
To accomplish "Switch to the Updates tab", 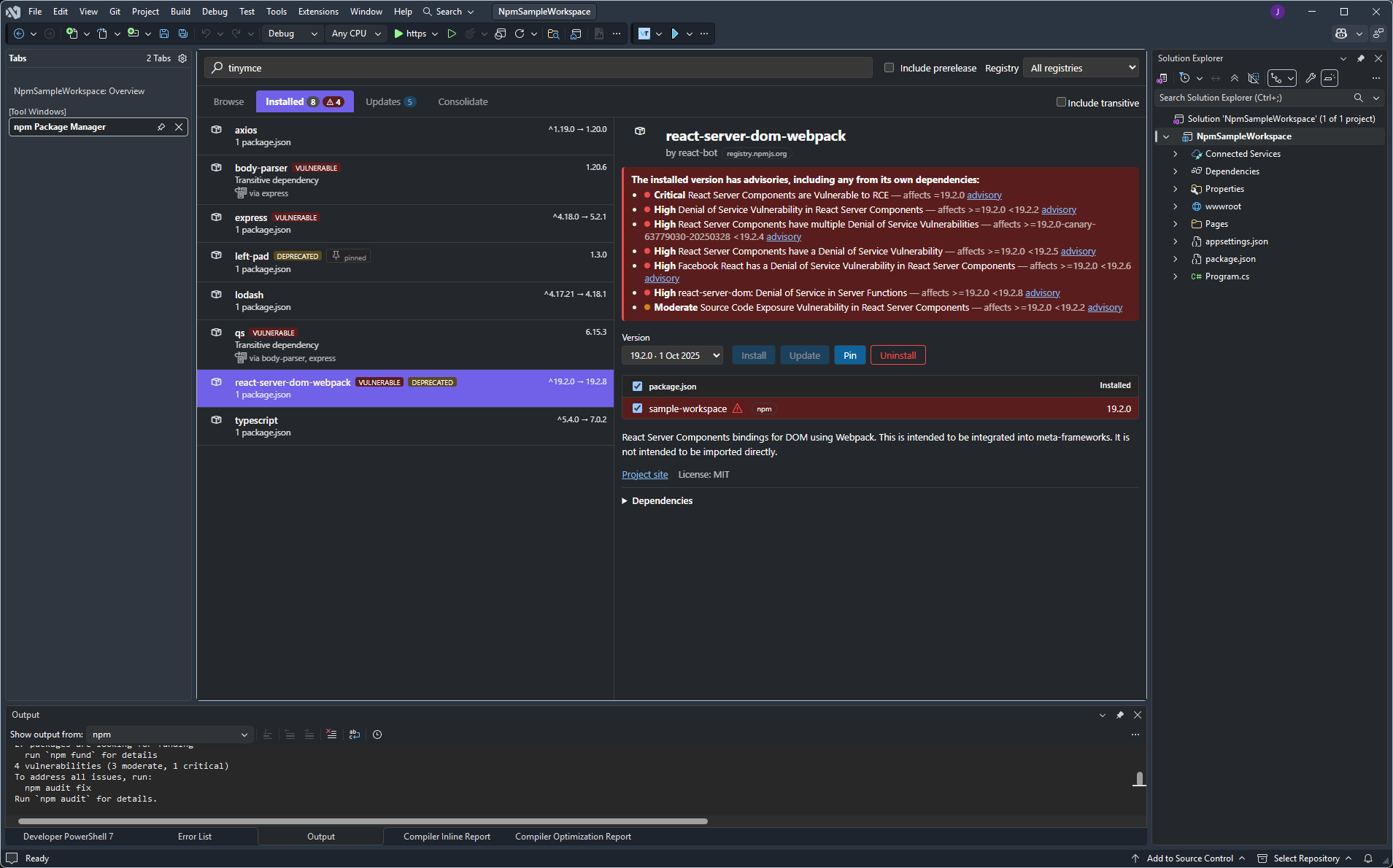I will (390, 101).
